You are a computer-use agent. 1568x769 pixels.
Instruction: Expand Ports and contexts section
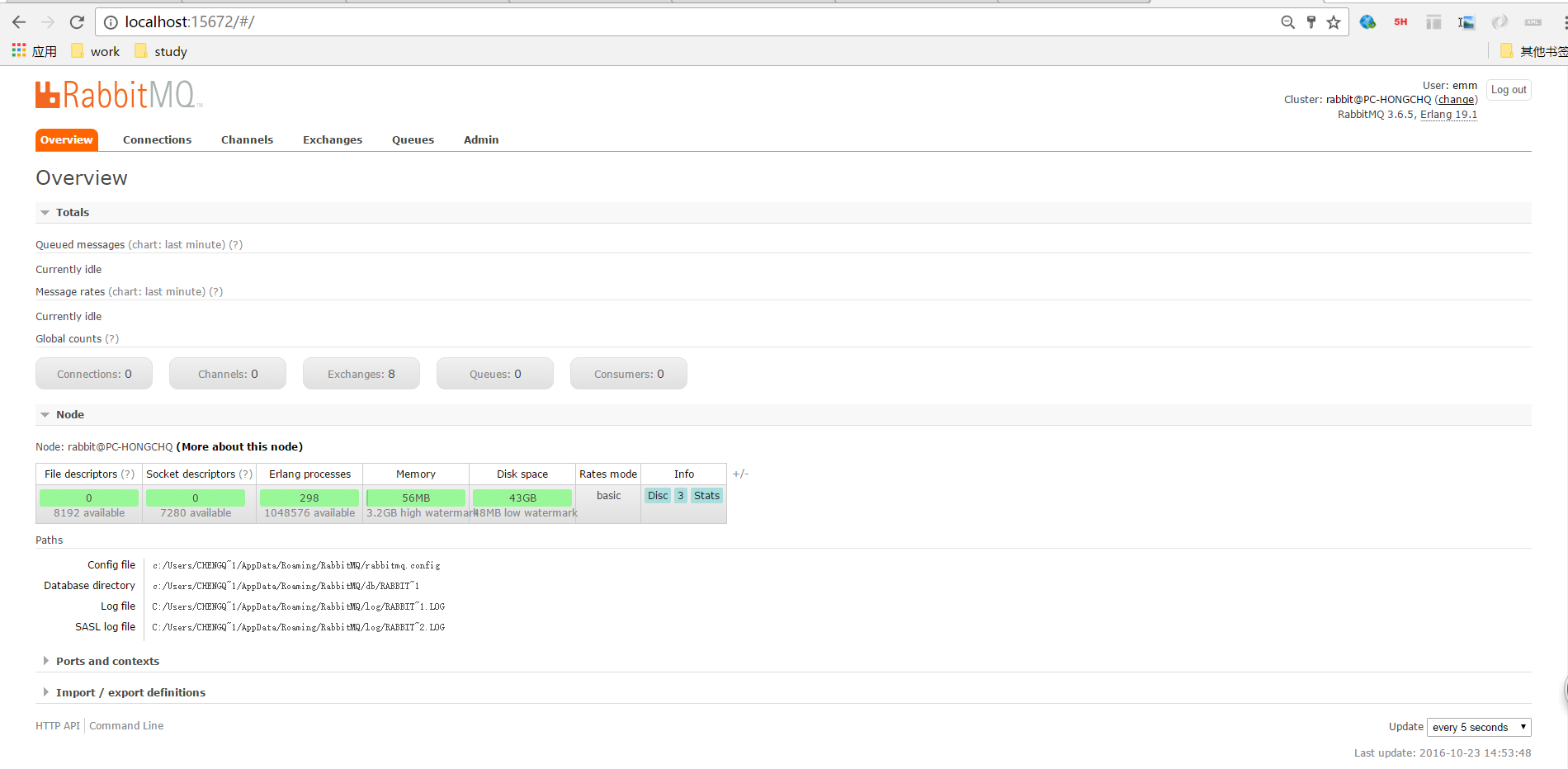106,662
